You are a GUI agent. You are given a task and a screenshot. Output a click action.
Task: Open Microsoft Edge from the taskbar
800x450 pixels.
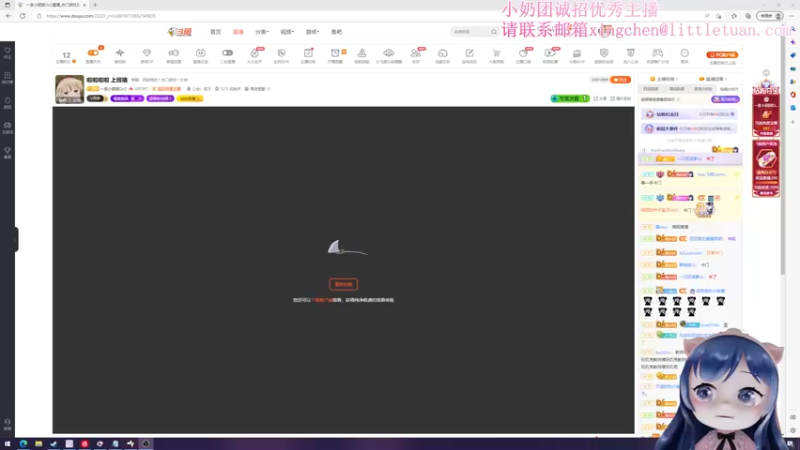[x=23, y=444]
